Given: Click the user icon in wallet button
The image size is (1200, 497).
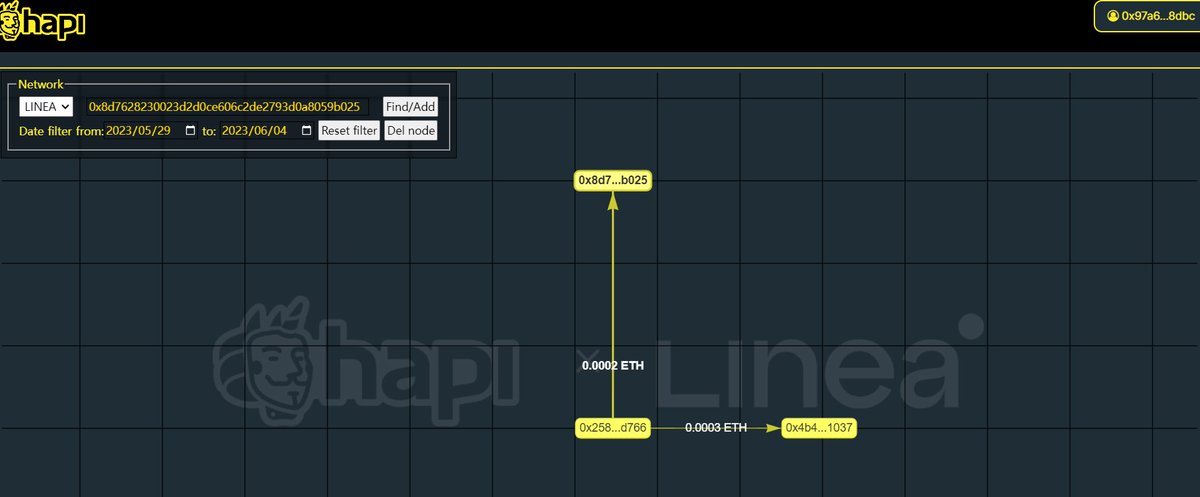Looking at the screenshot, I should (1113, 16).
